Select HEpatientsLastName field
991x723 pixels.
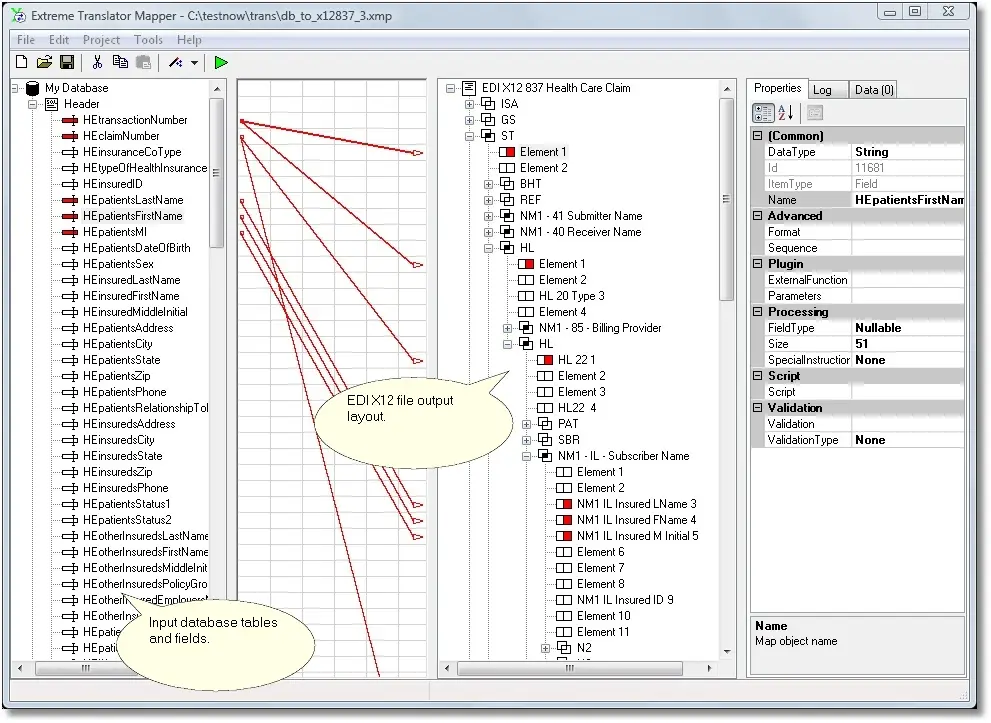(x=133, y=200)
